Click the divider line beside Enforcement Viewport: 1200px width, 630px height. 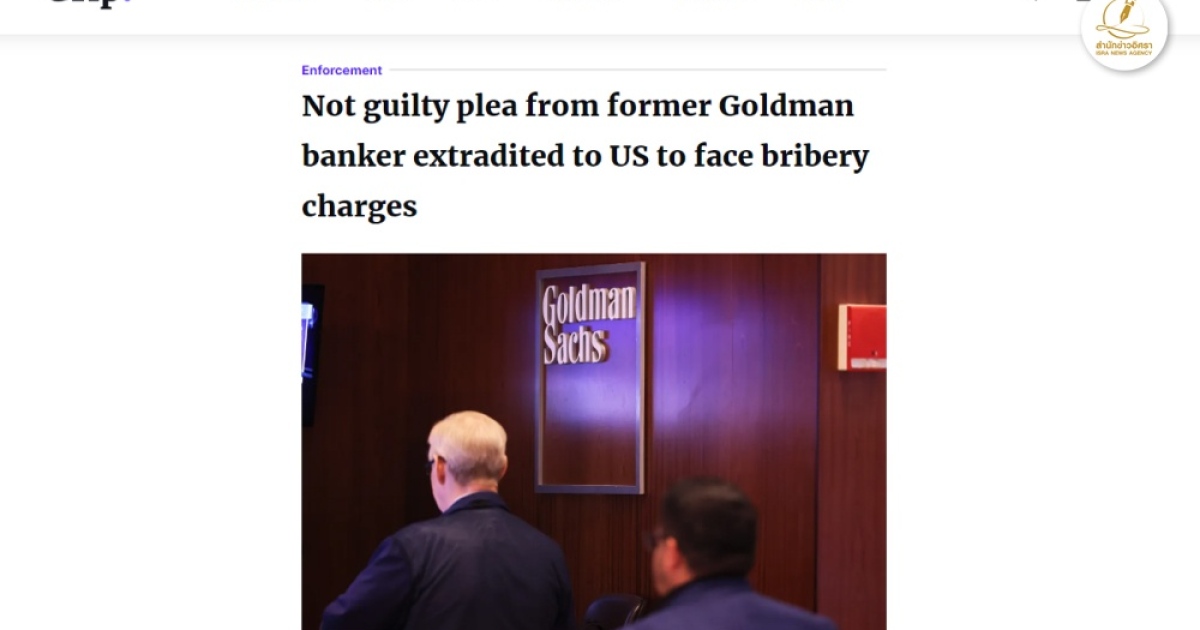tap(635, 70)
